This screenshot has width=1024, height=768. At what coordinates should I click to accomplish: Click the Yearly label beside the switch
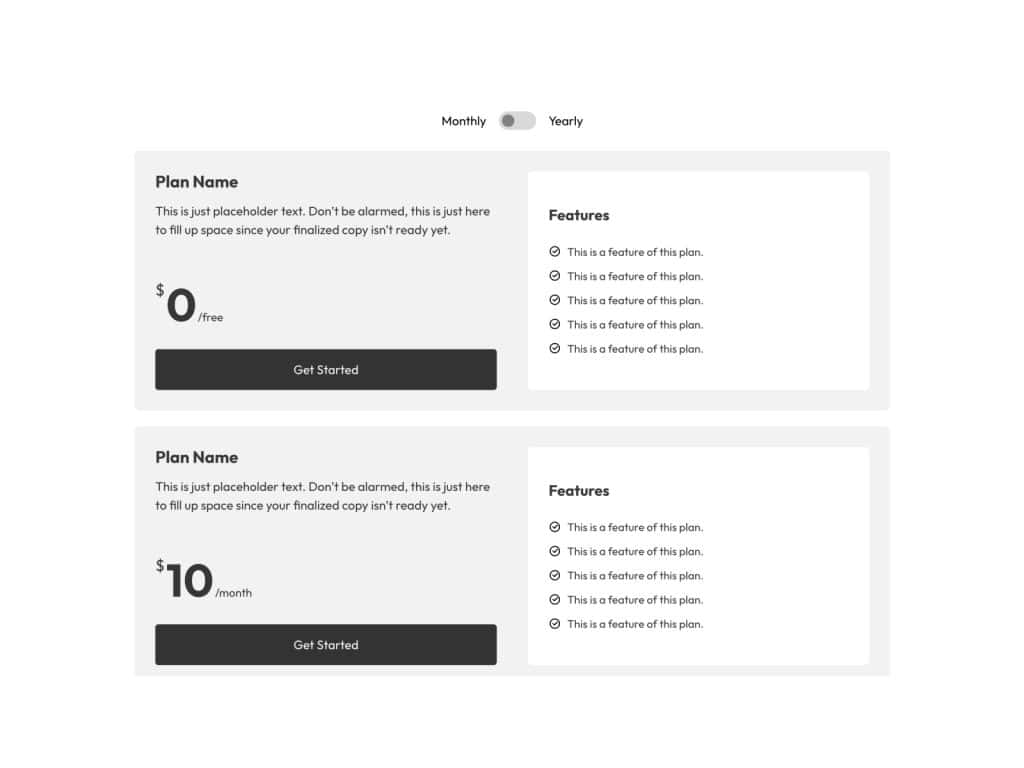(x=565, y=120)
